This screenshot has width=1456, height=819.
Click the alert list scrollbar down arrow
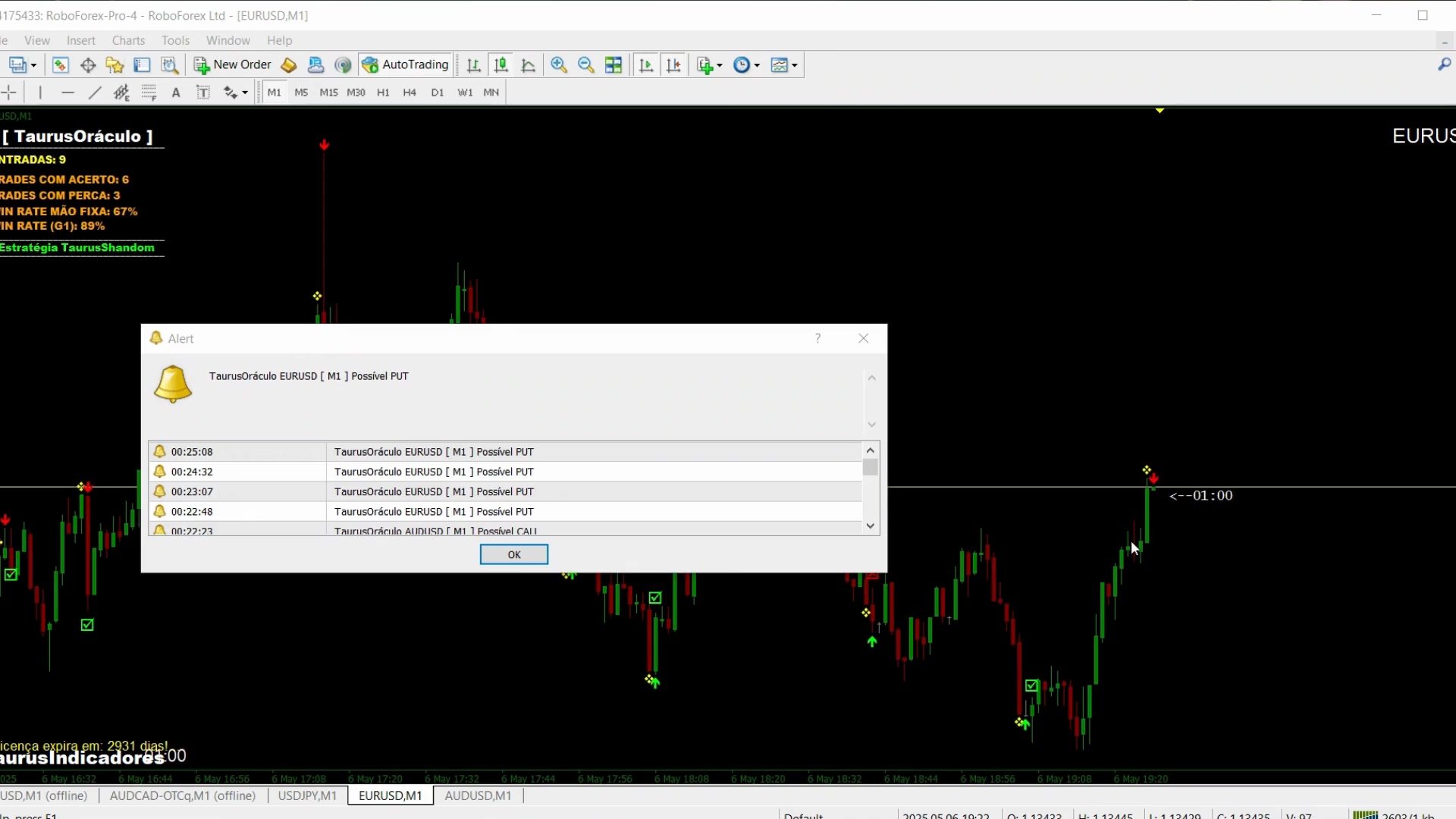(x=871, y=526)
